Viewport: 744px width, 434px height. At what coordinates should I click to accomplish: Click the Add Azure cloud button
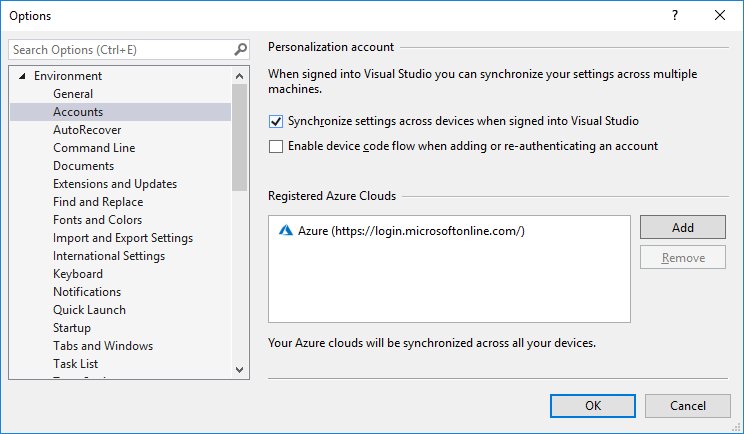pos(683,227)
